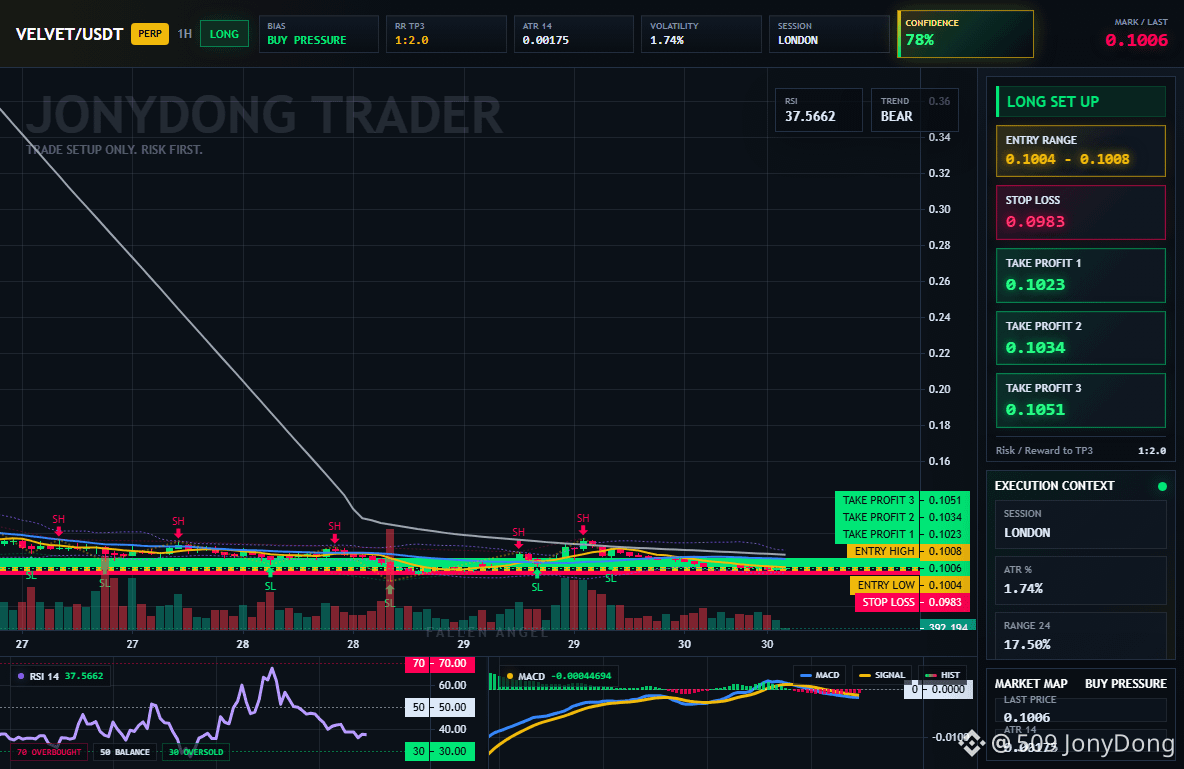Select the 1H timeframe label
Screen dimensions: 1184x769
coord(184,34)
